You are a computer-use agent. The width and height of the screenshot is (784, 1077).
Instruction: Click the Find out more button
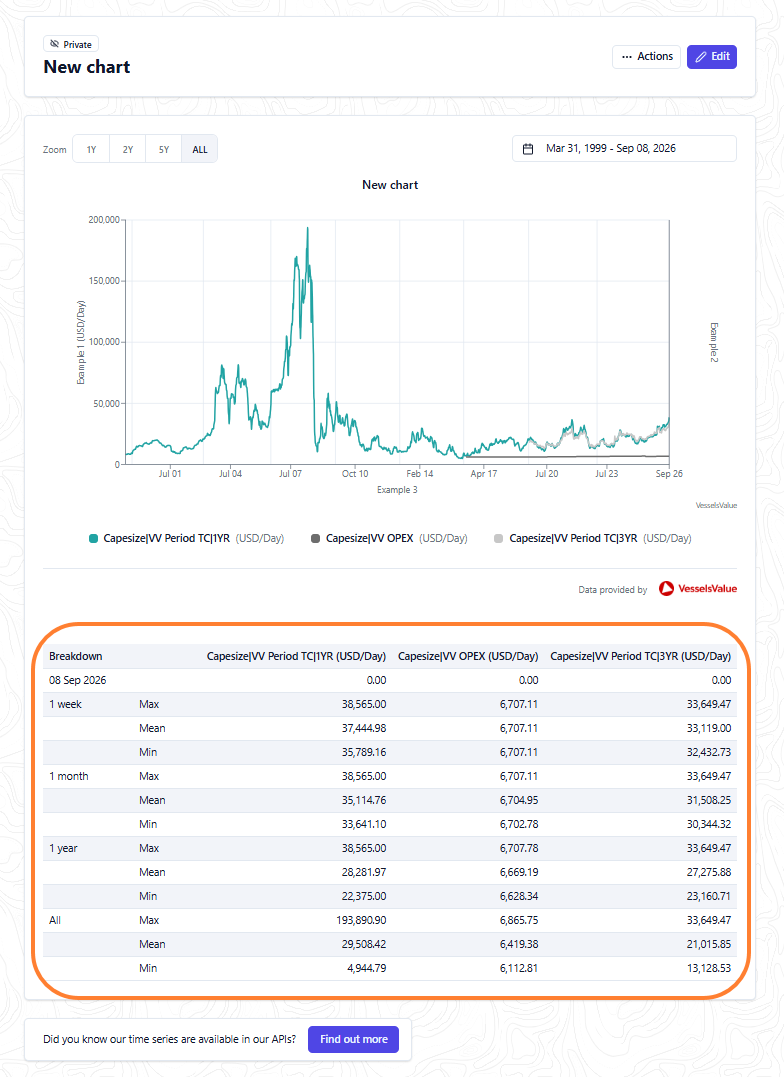pyautogui.click(x=354, y=1039)
